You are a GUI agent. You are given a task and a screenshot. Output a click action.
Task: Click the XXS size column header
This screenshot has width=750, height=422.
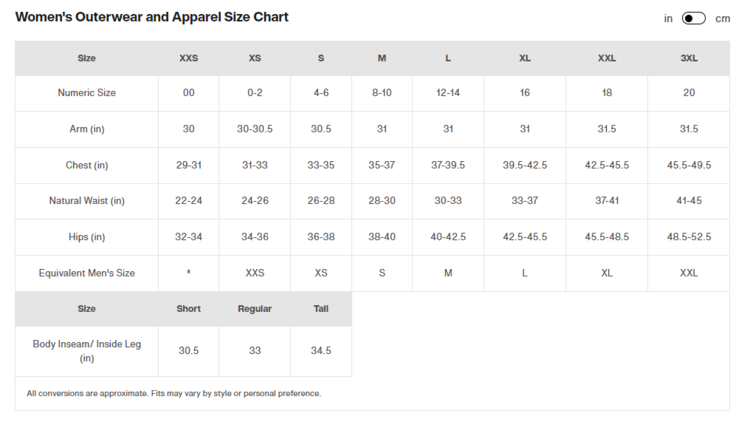[x=188, y=58]
